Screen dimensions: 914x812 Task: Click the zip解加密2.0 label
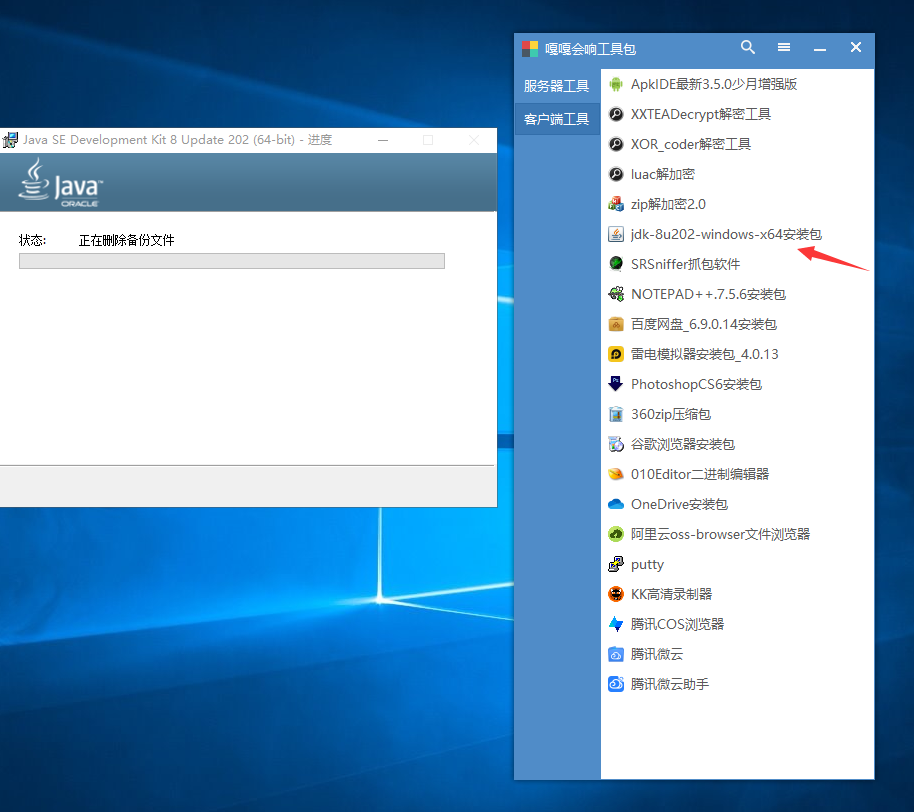click(x=668, y=204)
